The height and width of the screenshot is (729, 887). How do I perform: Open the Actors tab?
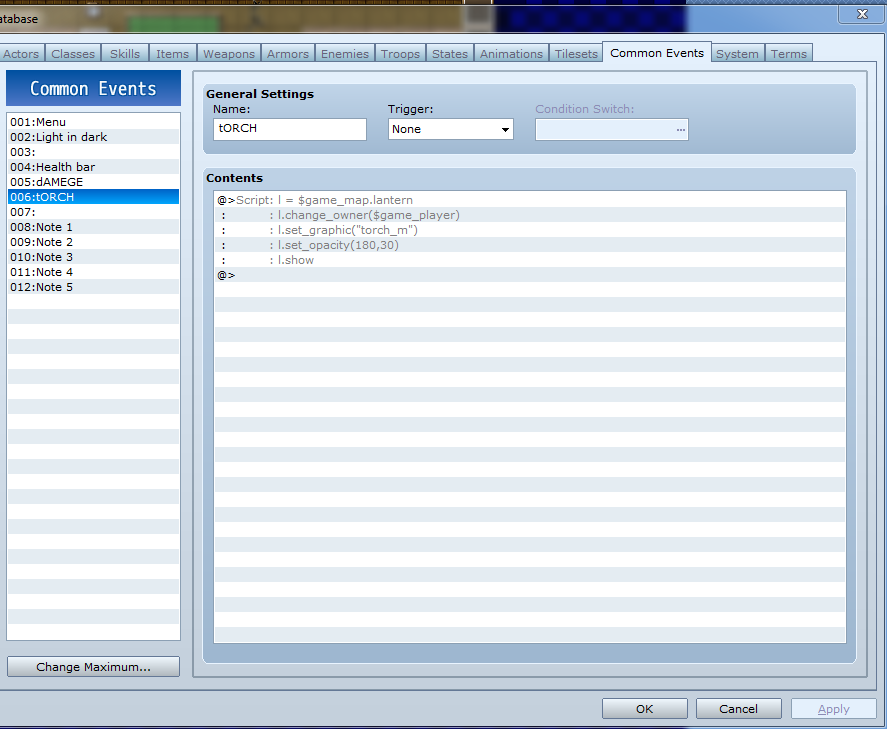click(x=21, y=54)
